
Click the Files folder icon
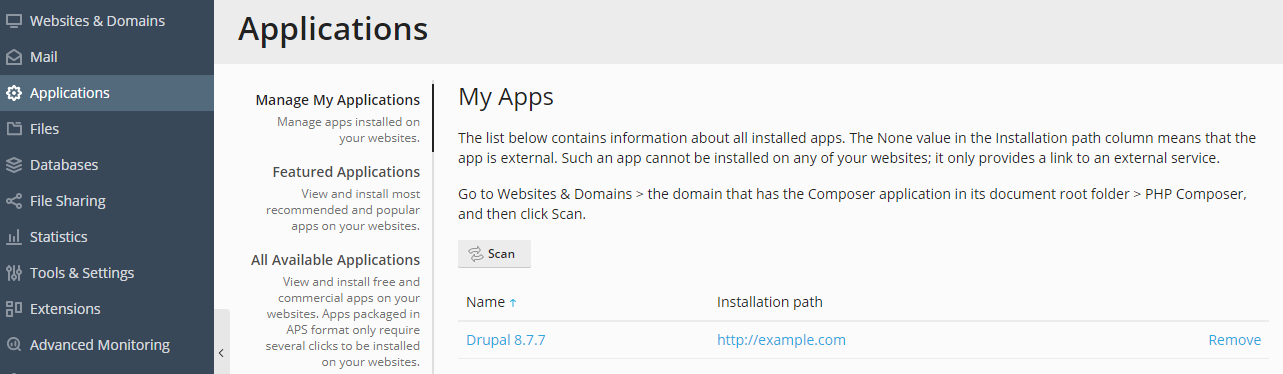[14, 129]
